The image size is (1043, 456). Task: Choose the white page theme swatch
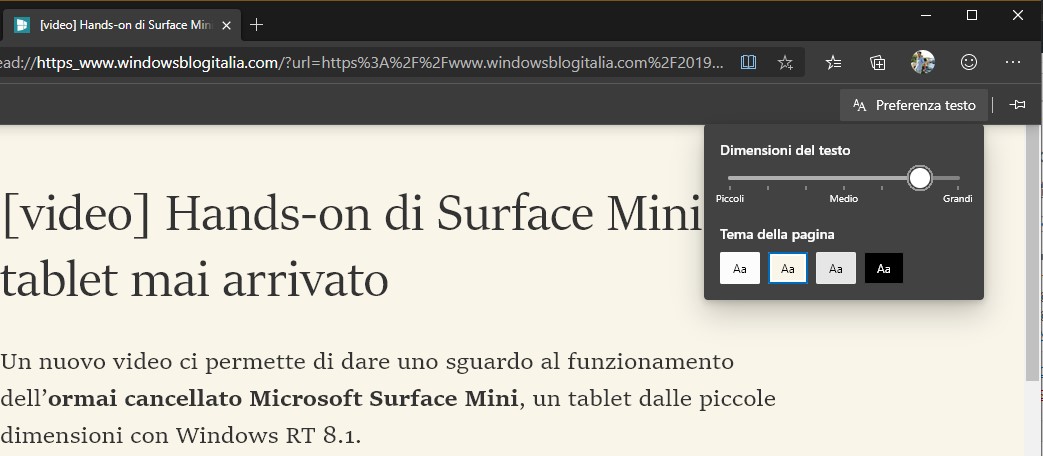click(740, 269)
